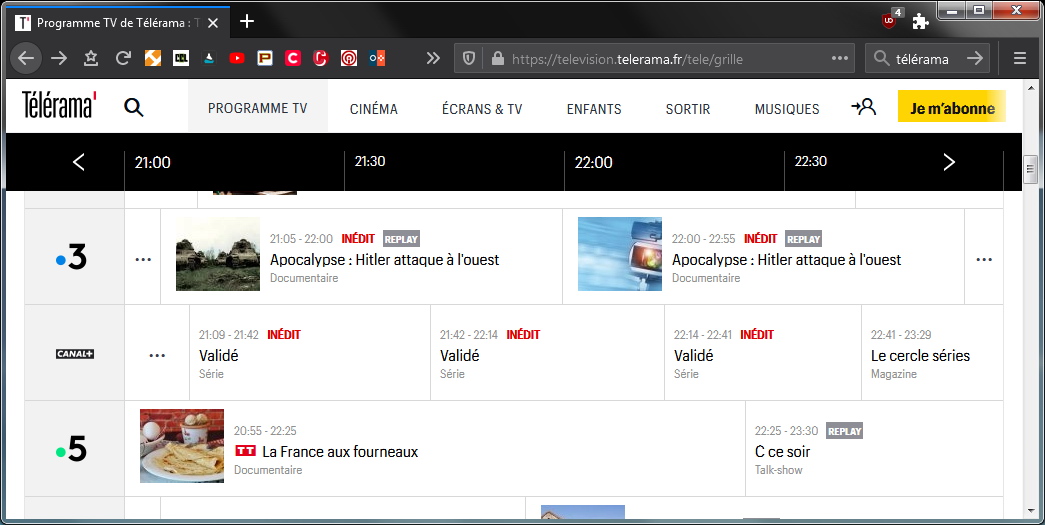Open PROGRAMME TV menu item
The width and height of the screenshot is (1045, 525).
coord(257,108)
